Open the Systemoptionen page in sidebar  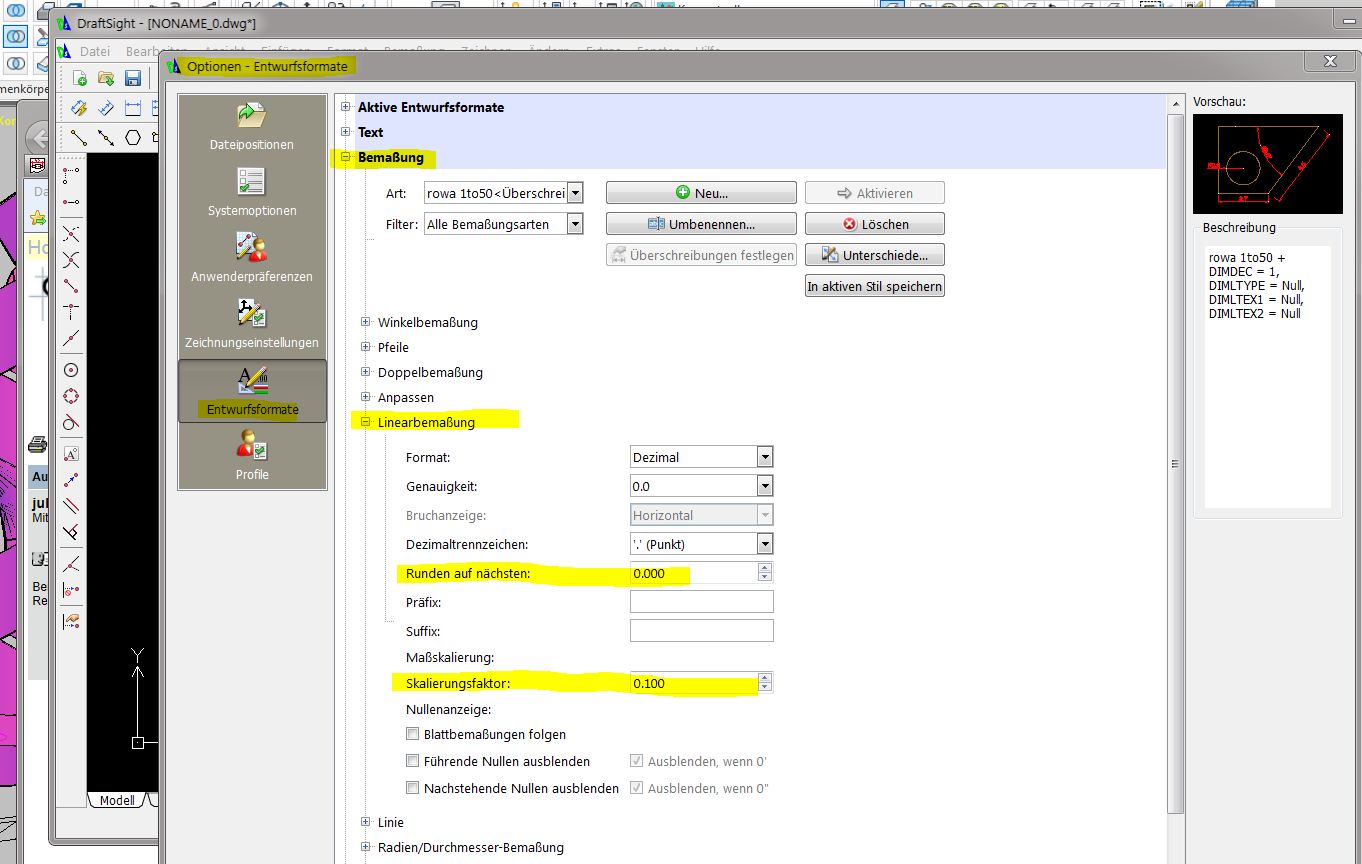[252, 193]
